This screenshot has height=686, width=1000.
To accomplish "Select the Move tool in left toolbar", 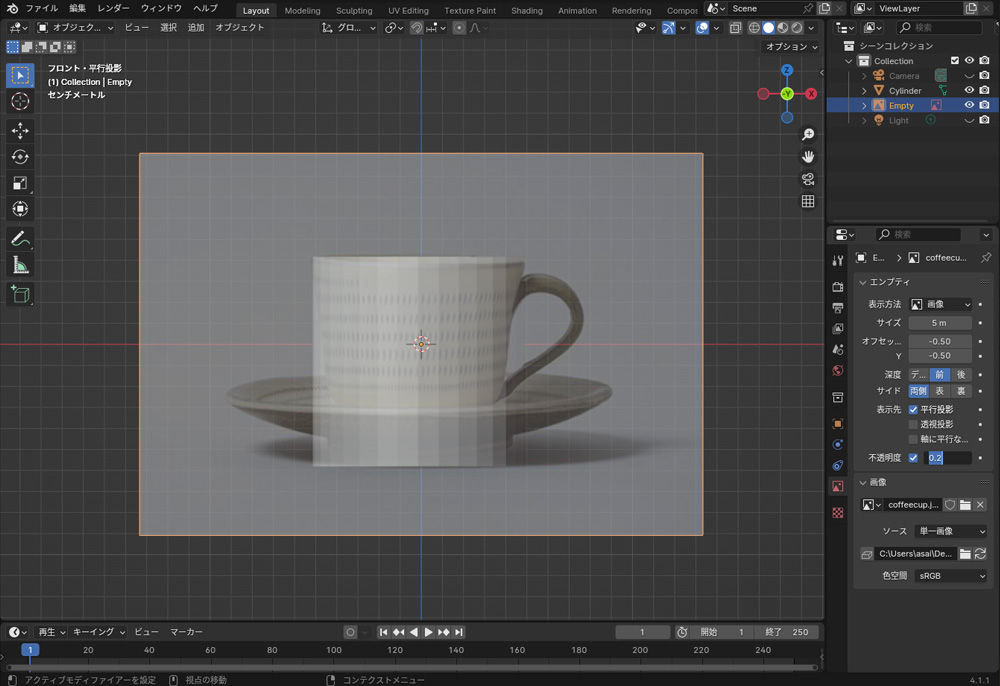I will click(x=20, y=131).
